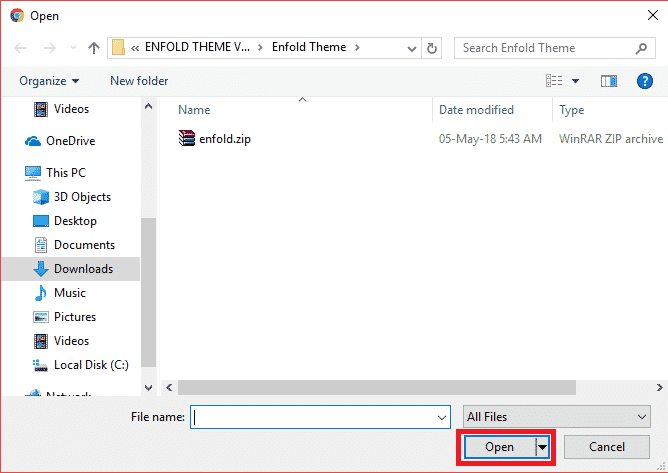Sort by Name column header
This screenshot has height=473, width=668.
click(194, 110)
